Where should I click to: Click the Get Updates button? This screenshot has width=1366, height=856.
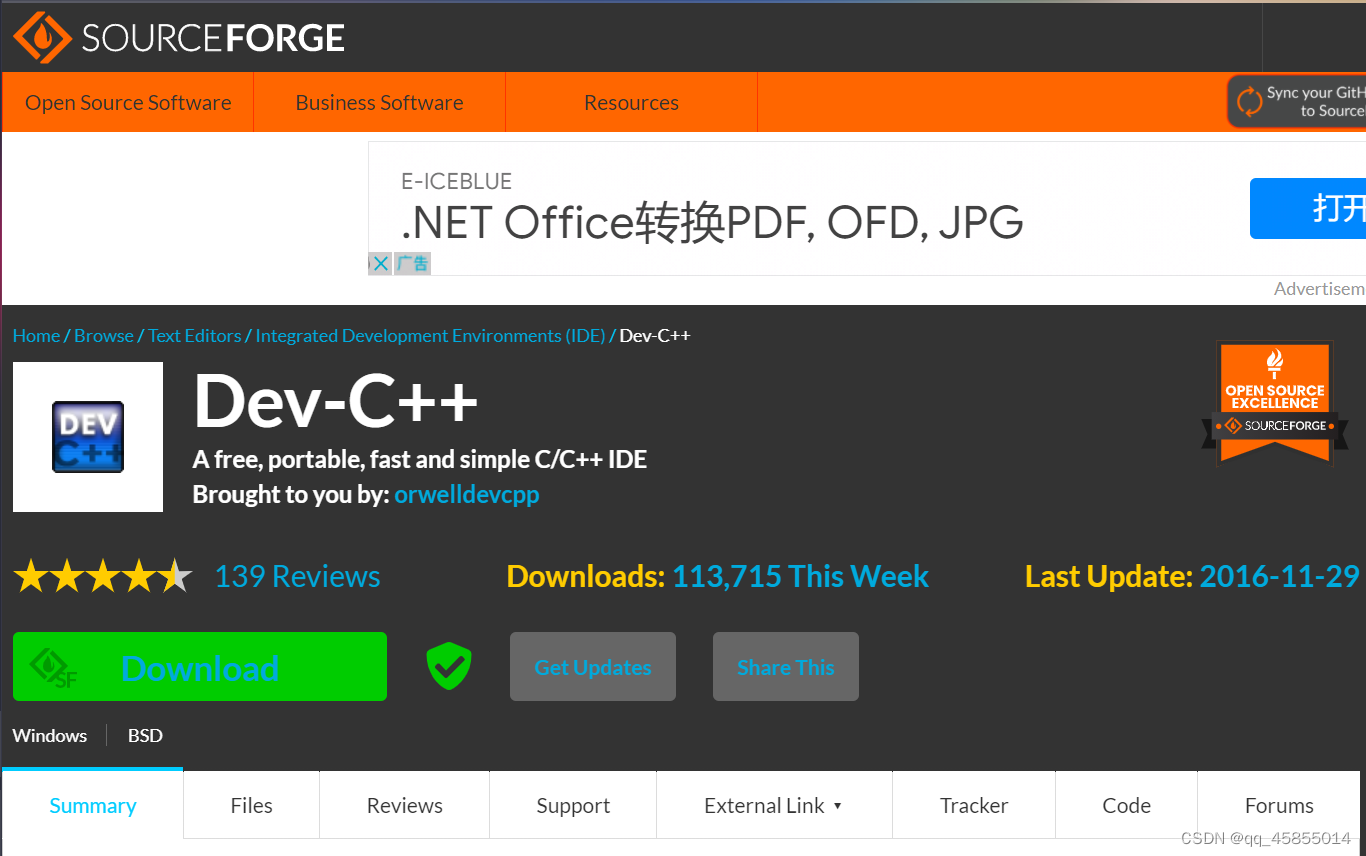tap(592, 666)
